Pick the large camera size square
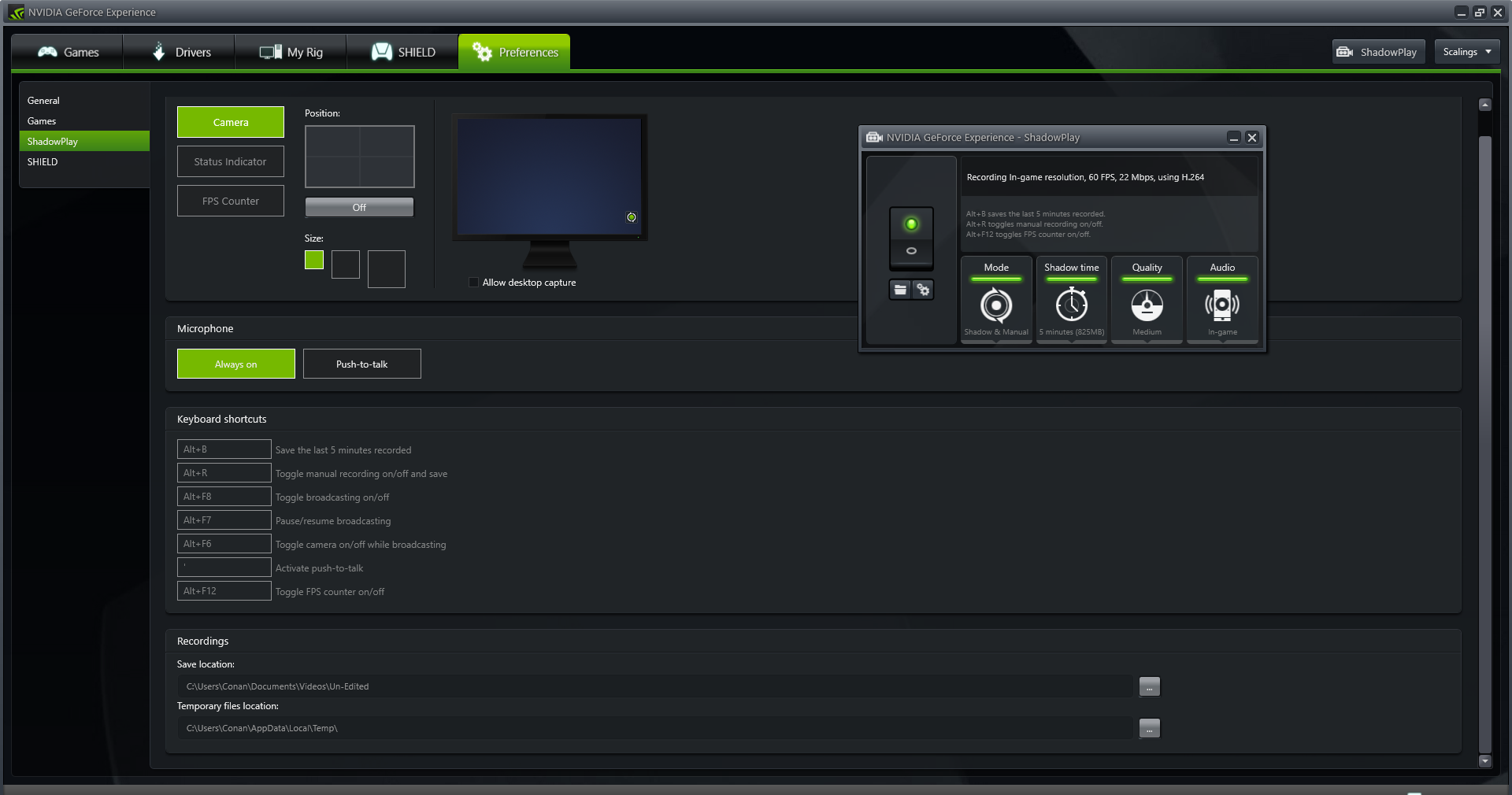This screenshot has width=1512, height=795. point(387,269)
